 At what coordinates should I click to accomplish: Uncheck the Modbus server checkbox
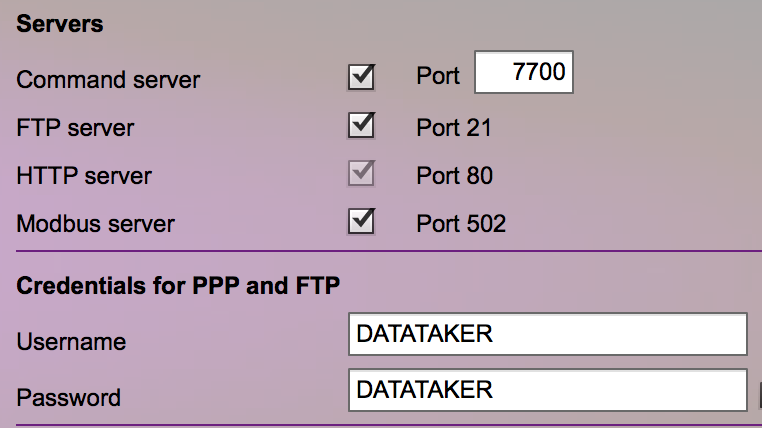coord(361,222)
